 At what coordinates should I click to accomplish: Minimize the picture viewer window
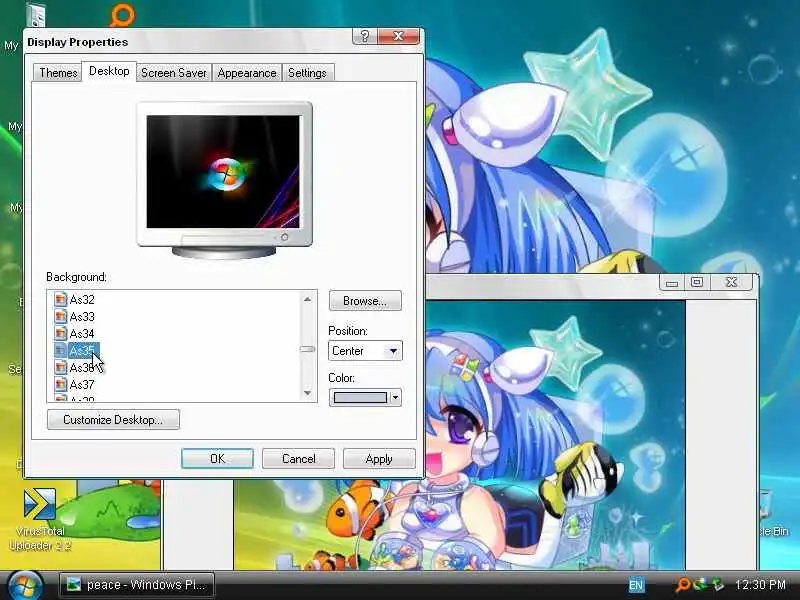pos(671,282)
